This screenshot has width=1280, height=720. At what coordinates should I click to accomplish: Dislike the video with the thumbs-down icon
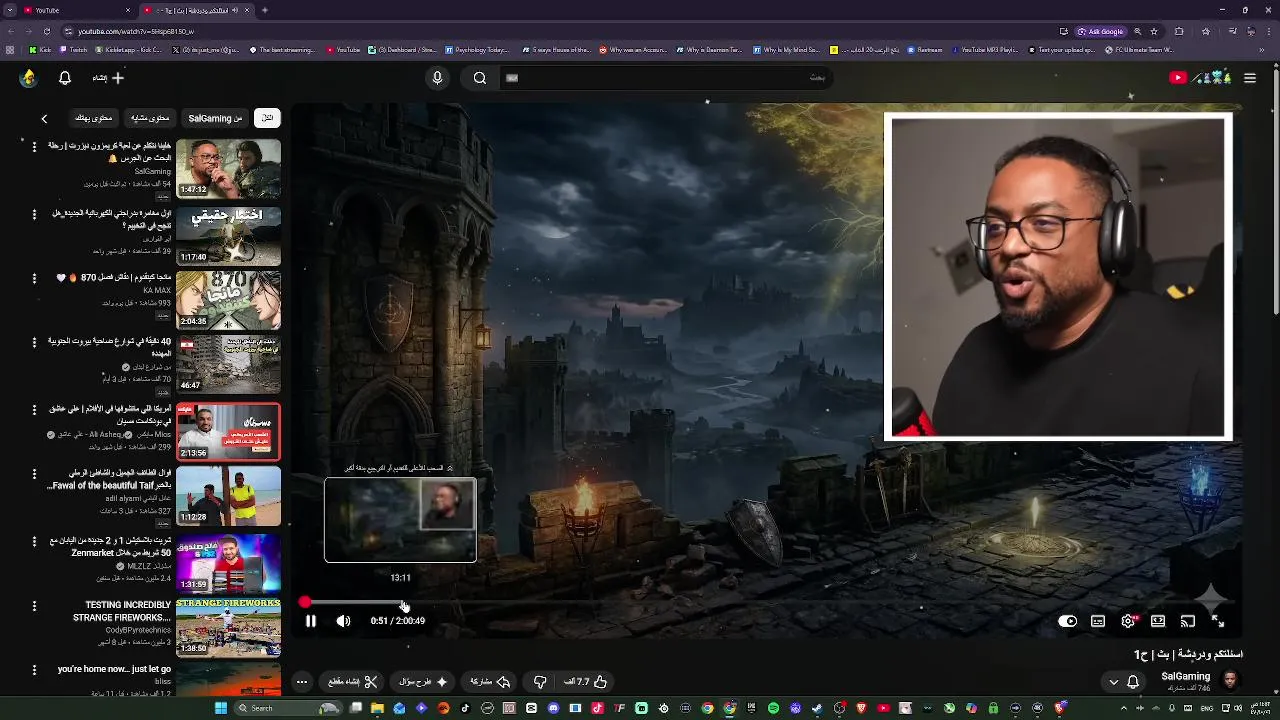click(x=540, y=682)
